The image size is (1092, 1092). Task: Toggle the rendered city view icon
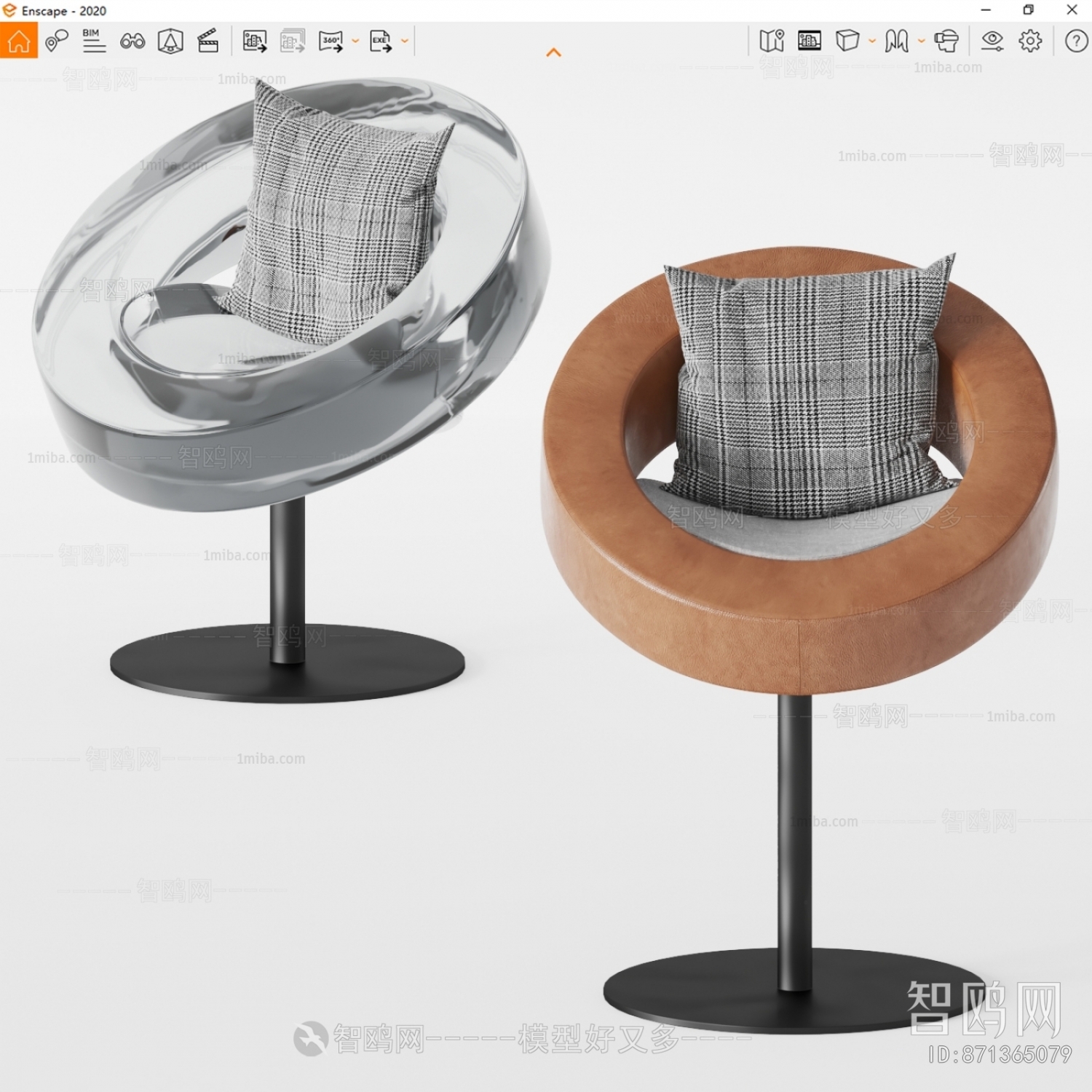(x=810, y=41)
